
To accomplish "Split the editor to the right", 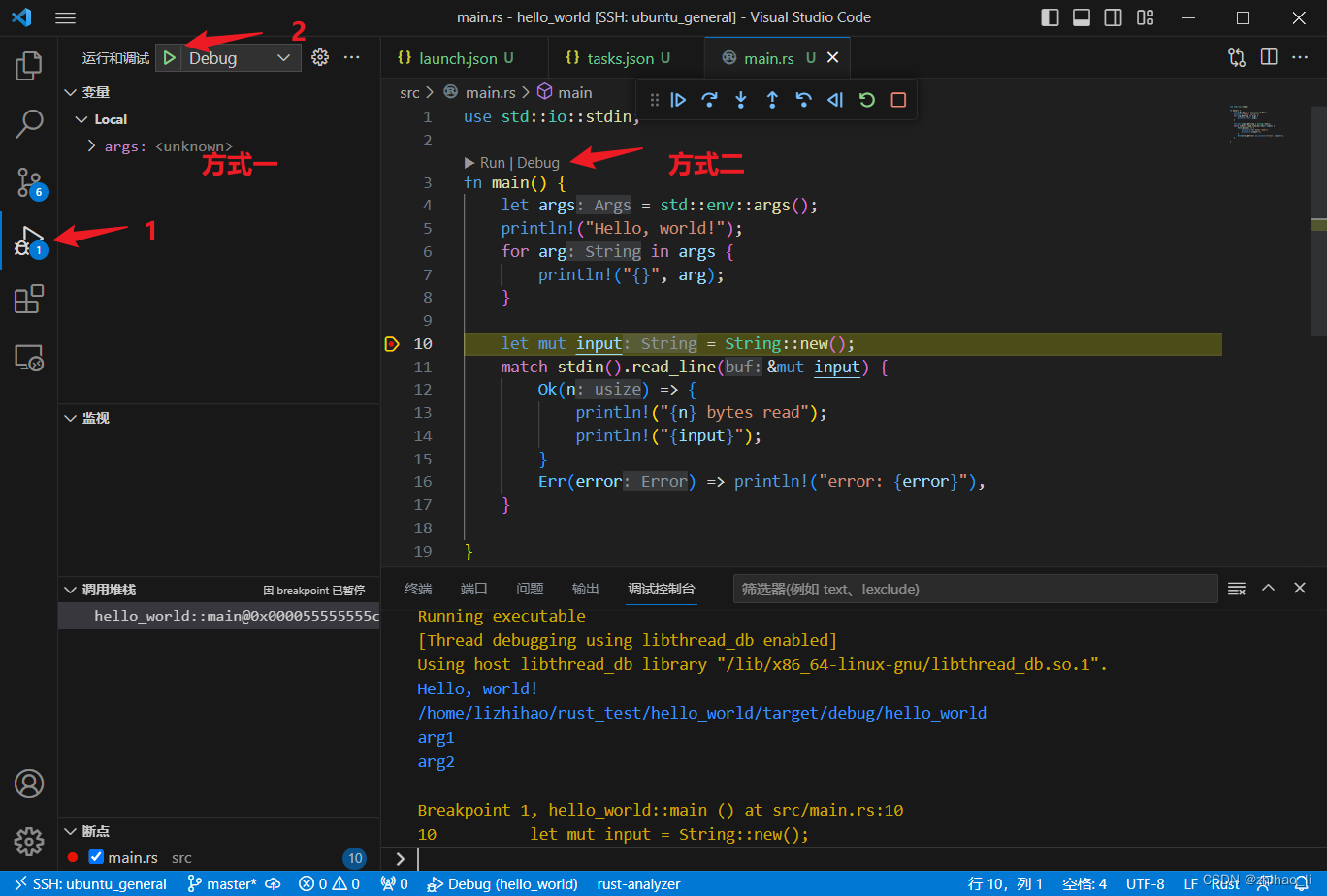I will point(1269,57).
